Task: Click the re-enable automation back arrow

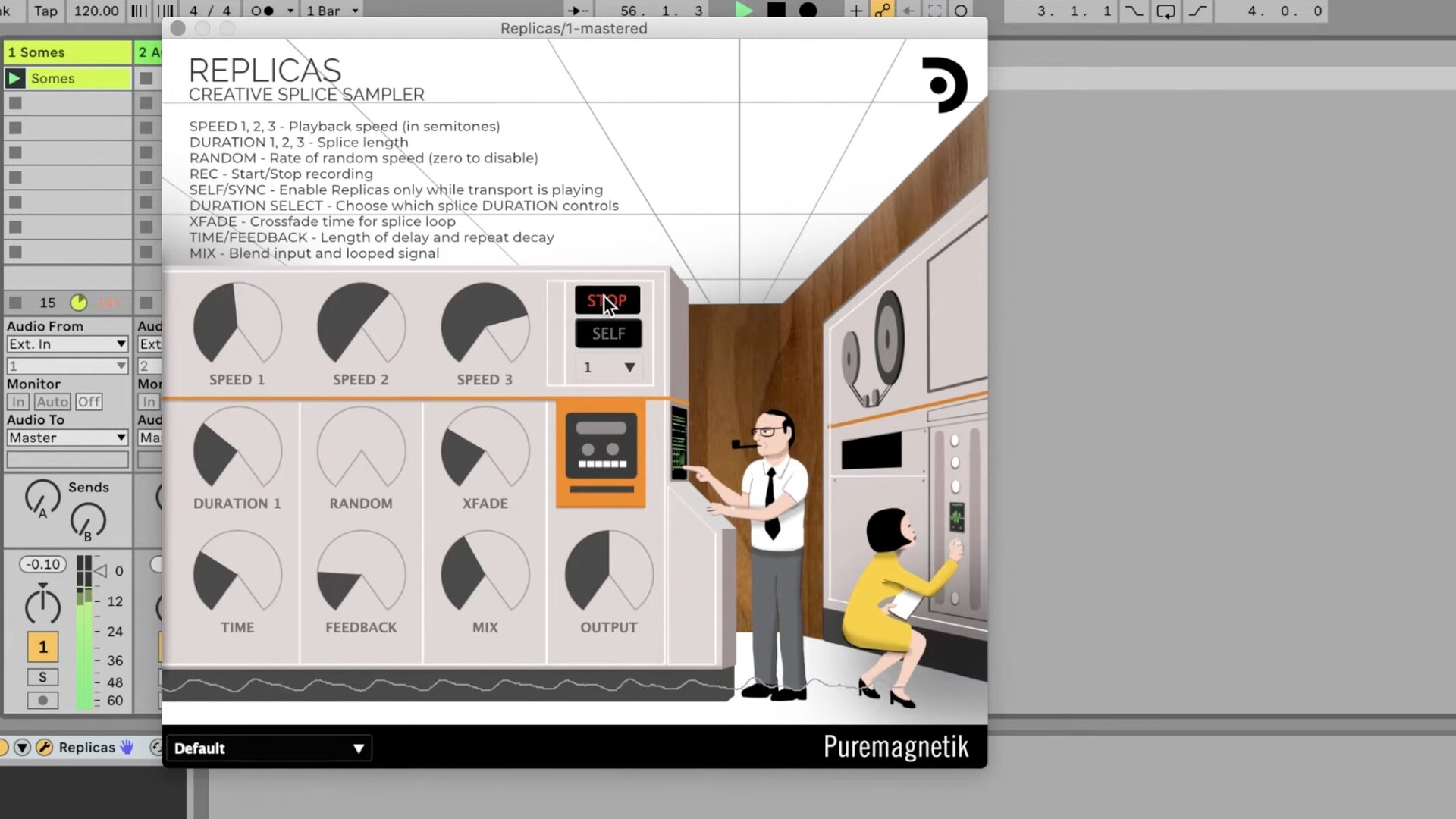Action: [908, 11]
